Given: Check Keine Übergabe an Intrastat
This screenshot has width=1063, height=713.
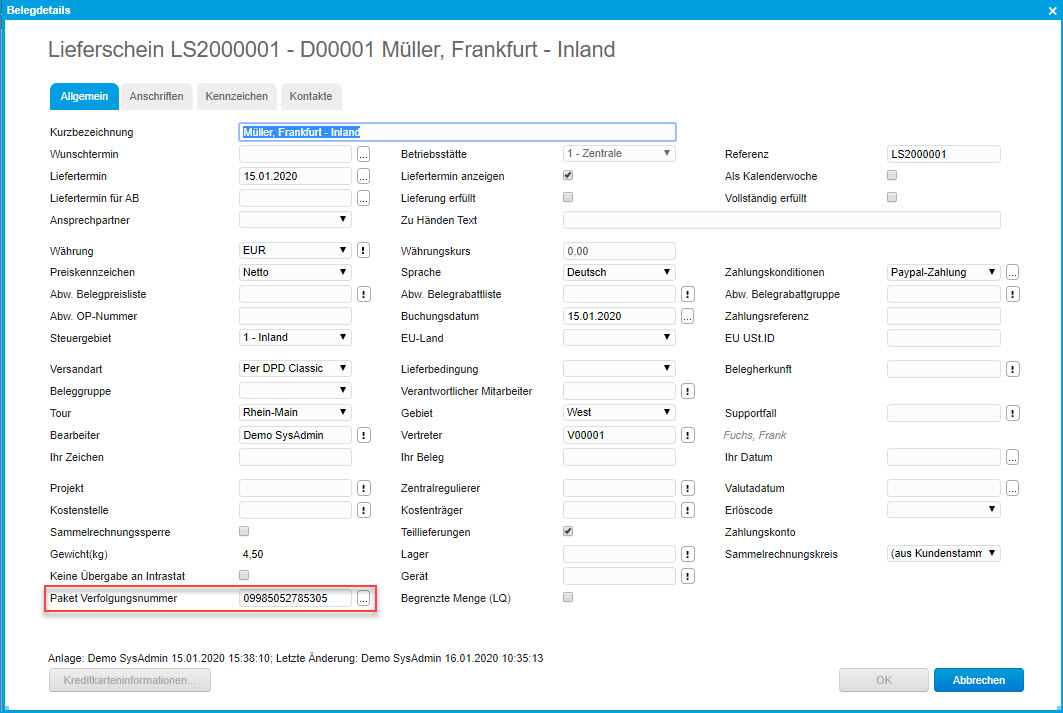Looking at the screenshot, I should (244, 575).
